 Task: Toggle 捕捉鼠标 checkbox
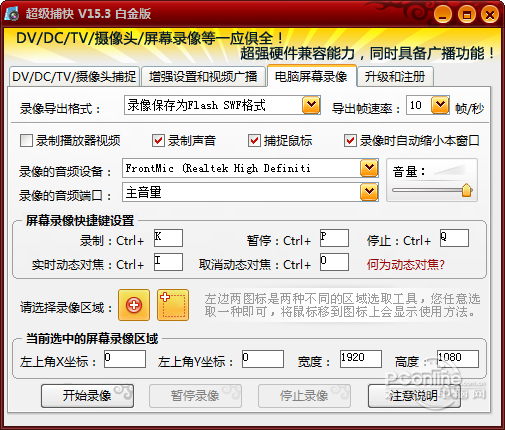coord(254,141)
